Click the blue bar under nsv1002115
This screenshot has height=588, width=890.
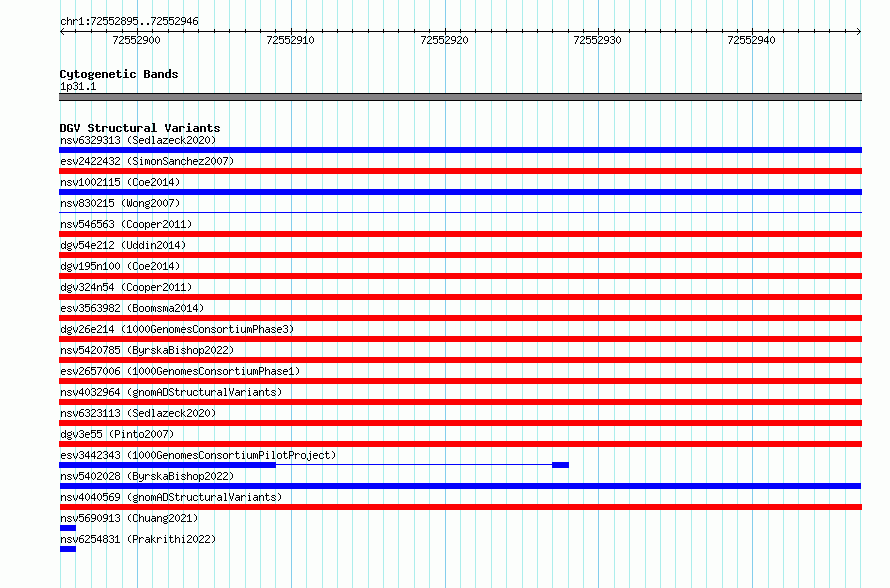coord(460,192)
